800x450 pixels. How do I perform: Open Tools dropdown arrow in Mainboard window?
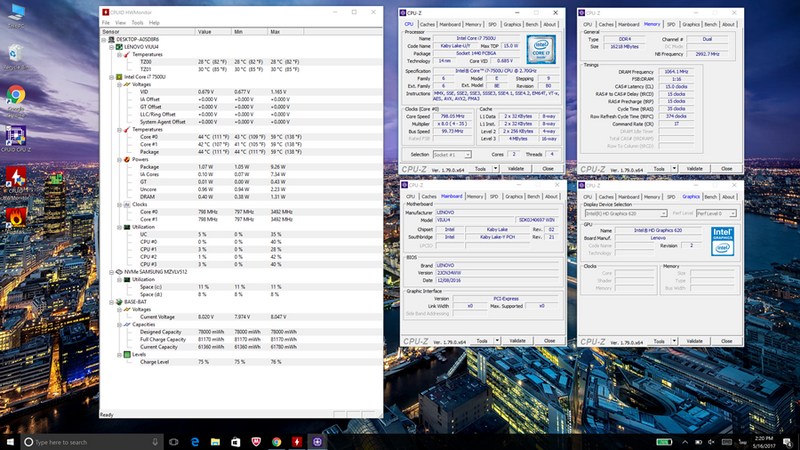496,341
